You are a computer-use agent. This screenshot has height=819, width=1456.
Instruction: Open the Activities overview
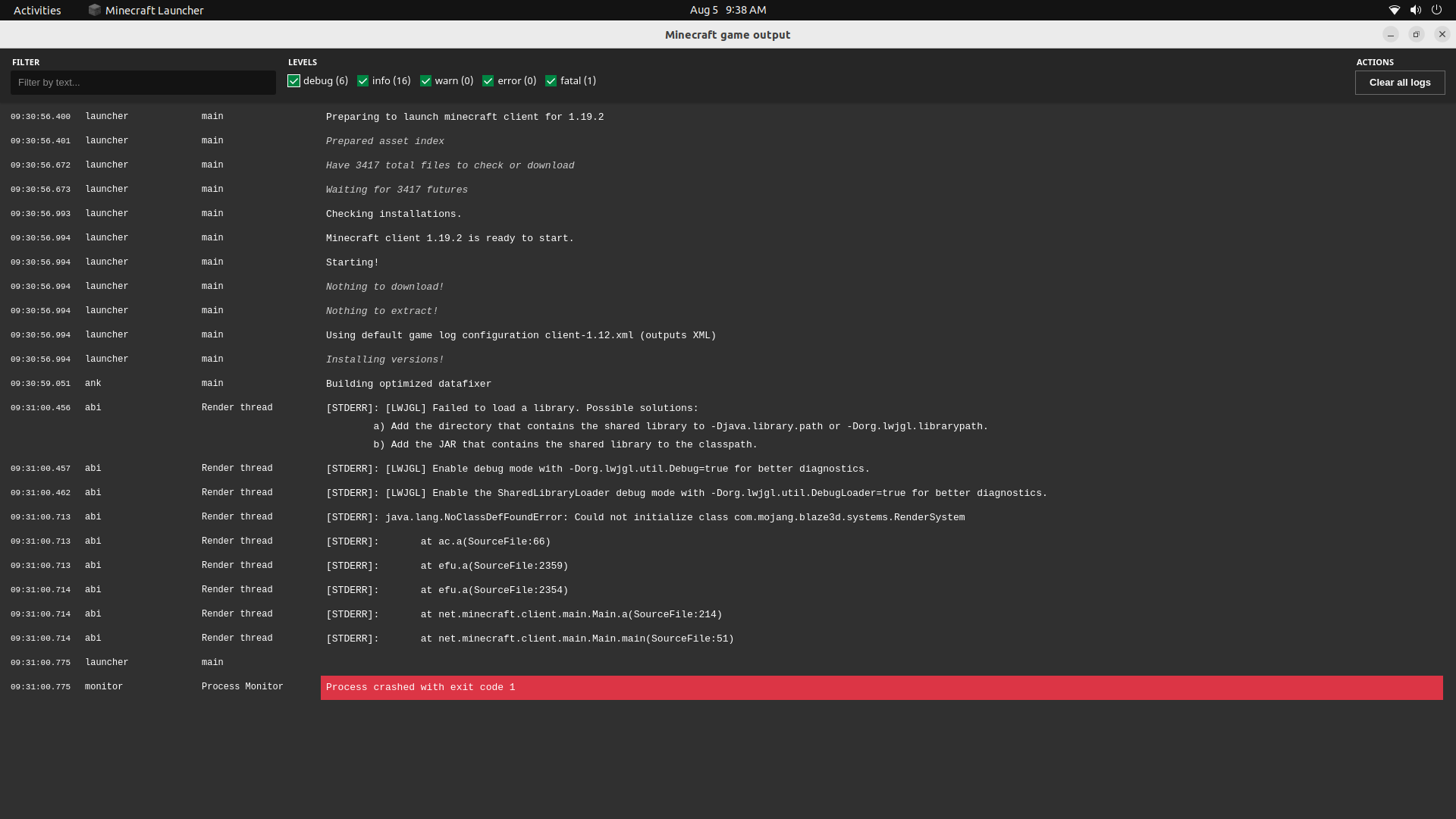point(37,10)
